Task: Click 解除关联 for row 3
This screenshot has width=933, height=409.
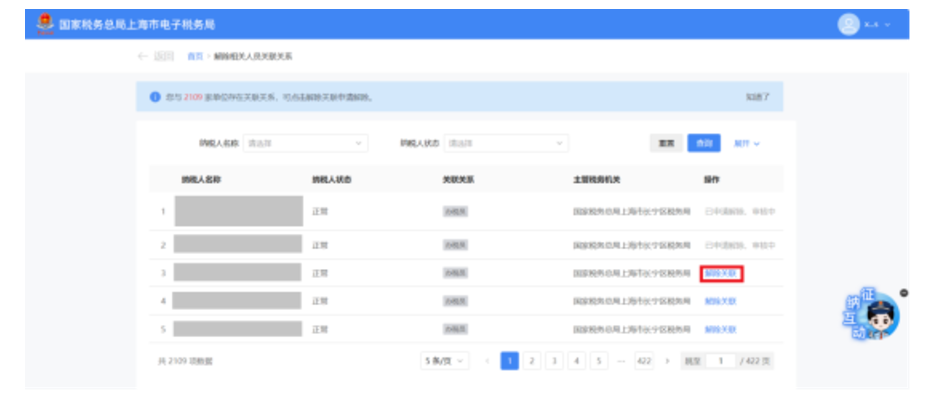Action: tap(721, 273)
